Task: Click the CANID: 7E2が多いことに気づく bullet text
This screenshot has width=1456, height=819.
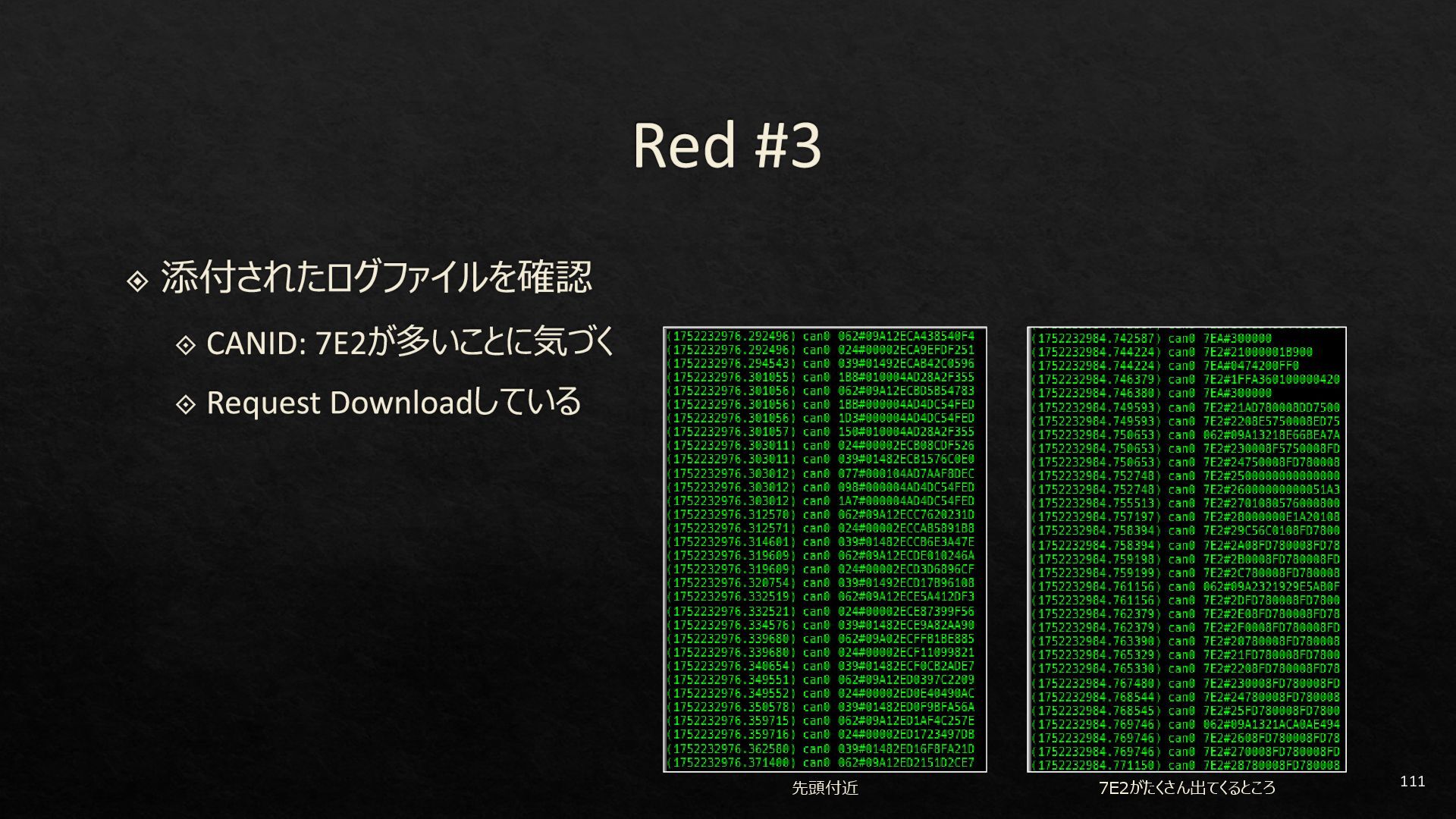Action: click(x=409, y=342)
